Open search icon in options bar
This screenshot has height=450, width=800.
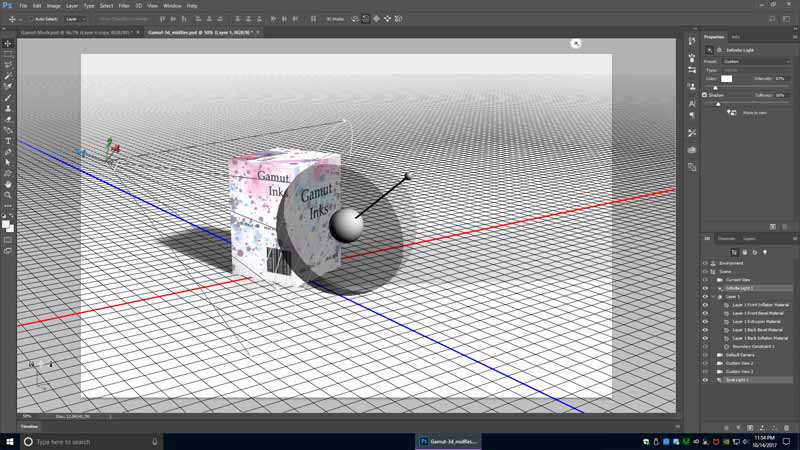tap(772, 19)
